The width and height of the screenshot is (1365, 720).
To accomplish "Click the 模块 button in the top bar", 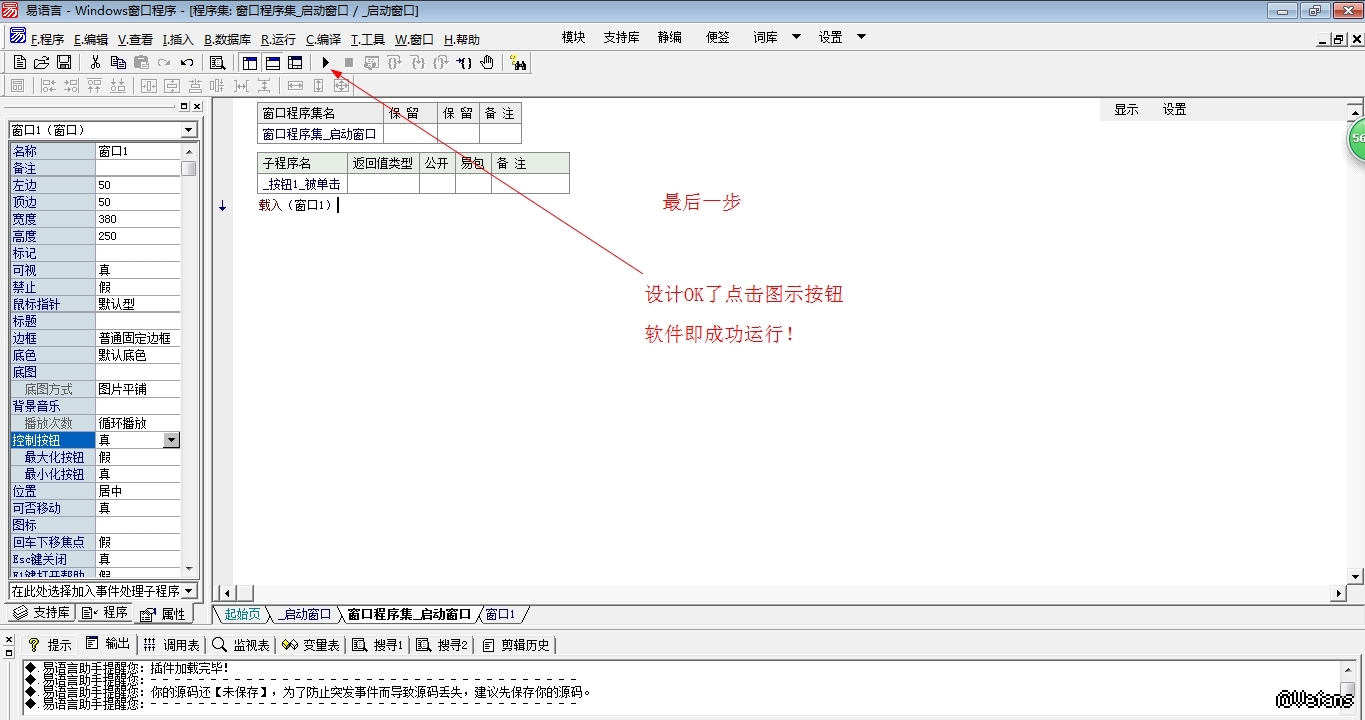I will click(573, 37).
